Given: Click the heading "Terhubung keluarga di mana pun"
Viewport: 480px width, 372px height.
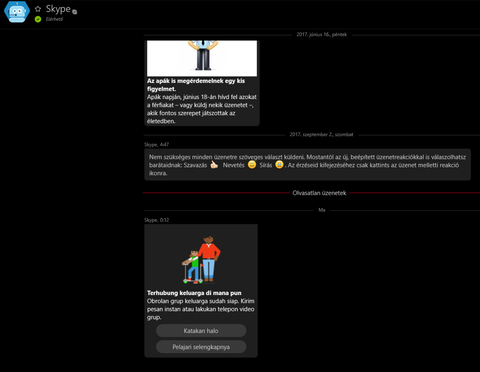Looking at the screenshot, I should (x=194, y=293).
